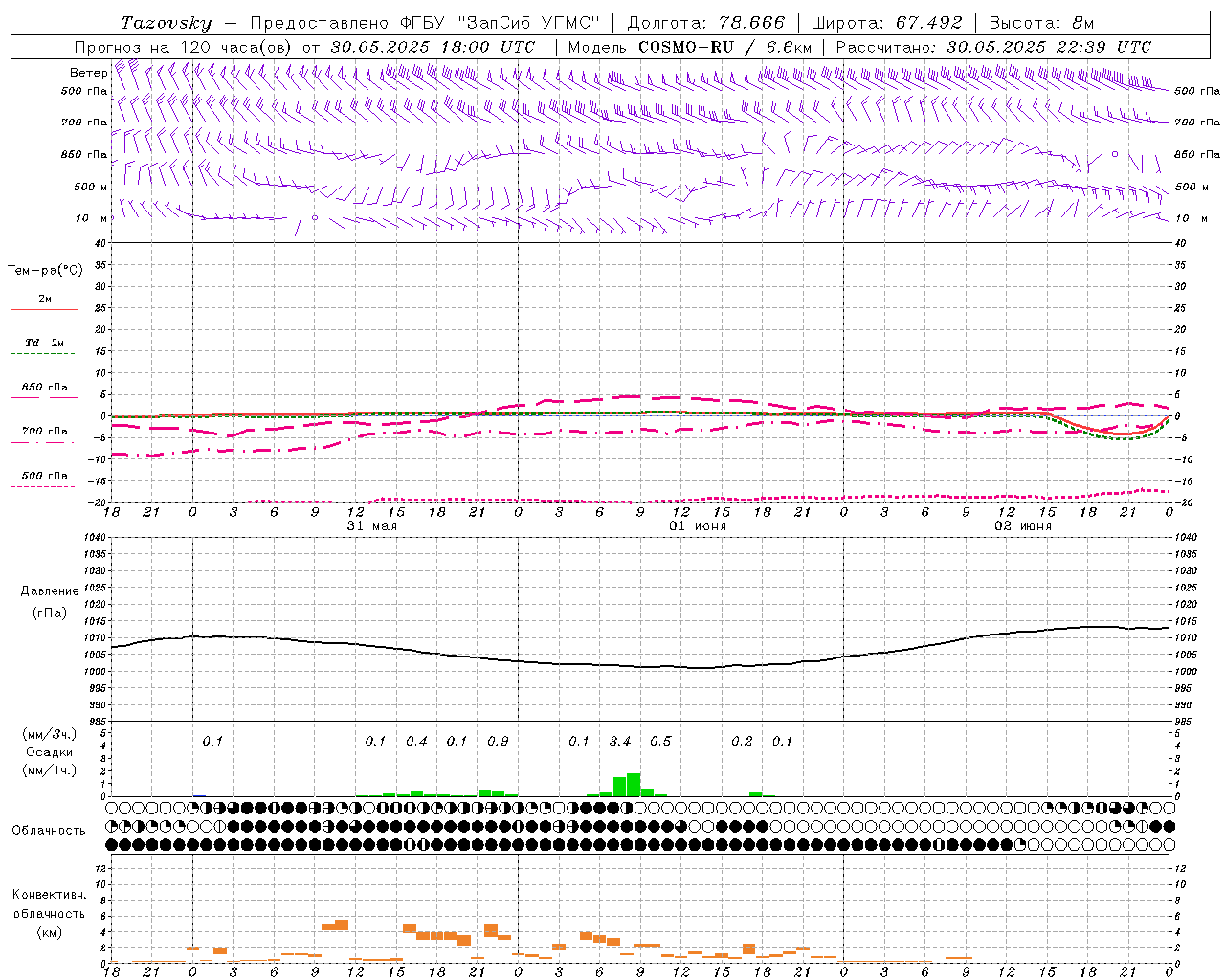Screen dimensions: 1225x980
Task: Click the calm wind circle at 10 м level
Action: (x=314, y=218)
